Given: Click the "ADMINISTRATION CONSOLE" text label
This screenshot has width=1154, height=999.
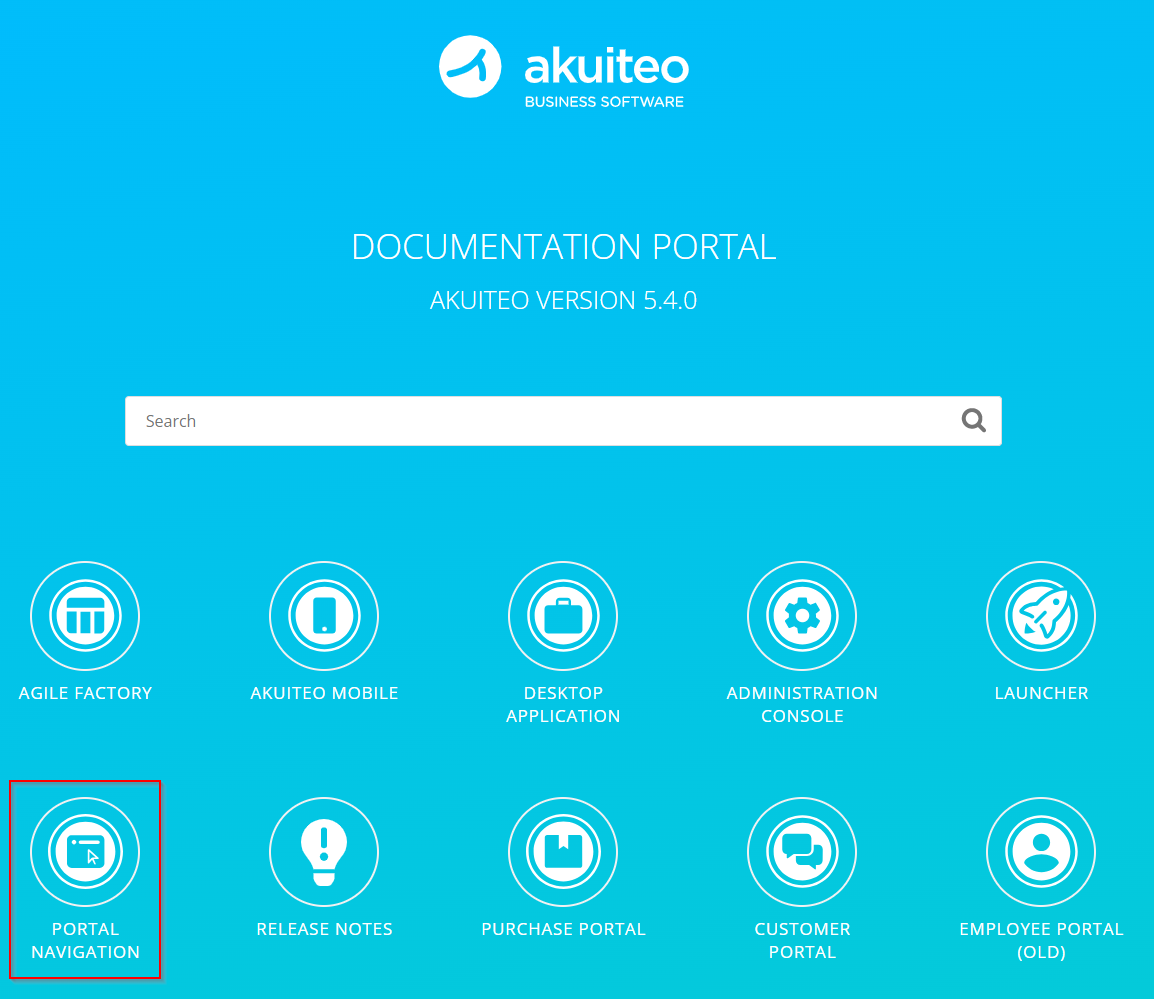Looking at the screenshot, I should (x=802, y=704).
